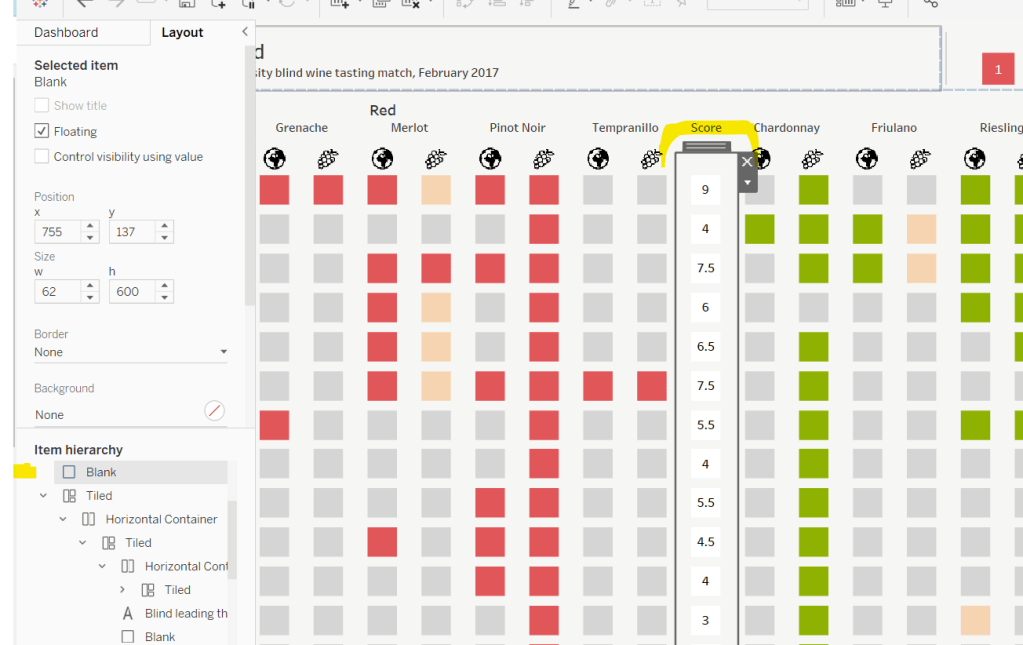The image size is (1023, 645).
Task: Select 'Blind leading th' text item in hierarchy
Action: pos(186,613)
